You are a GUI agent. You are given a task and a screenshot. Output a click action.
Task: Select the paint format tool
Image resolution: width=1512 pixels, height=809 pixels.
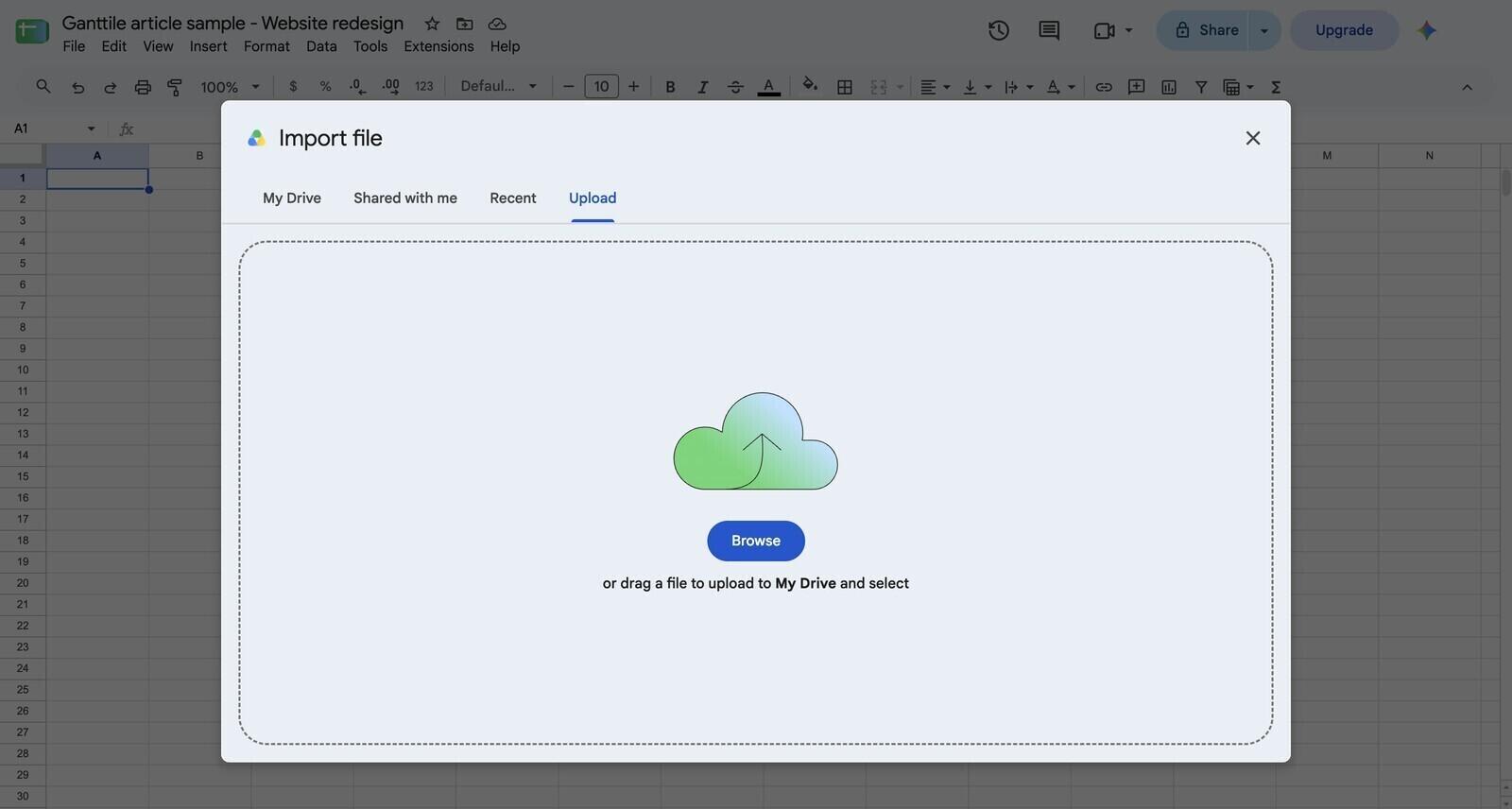pyautogui.click(x=175, y=87)
